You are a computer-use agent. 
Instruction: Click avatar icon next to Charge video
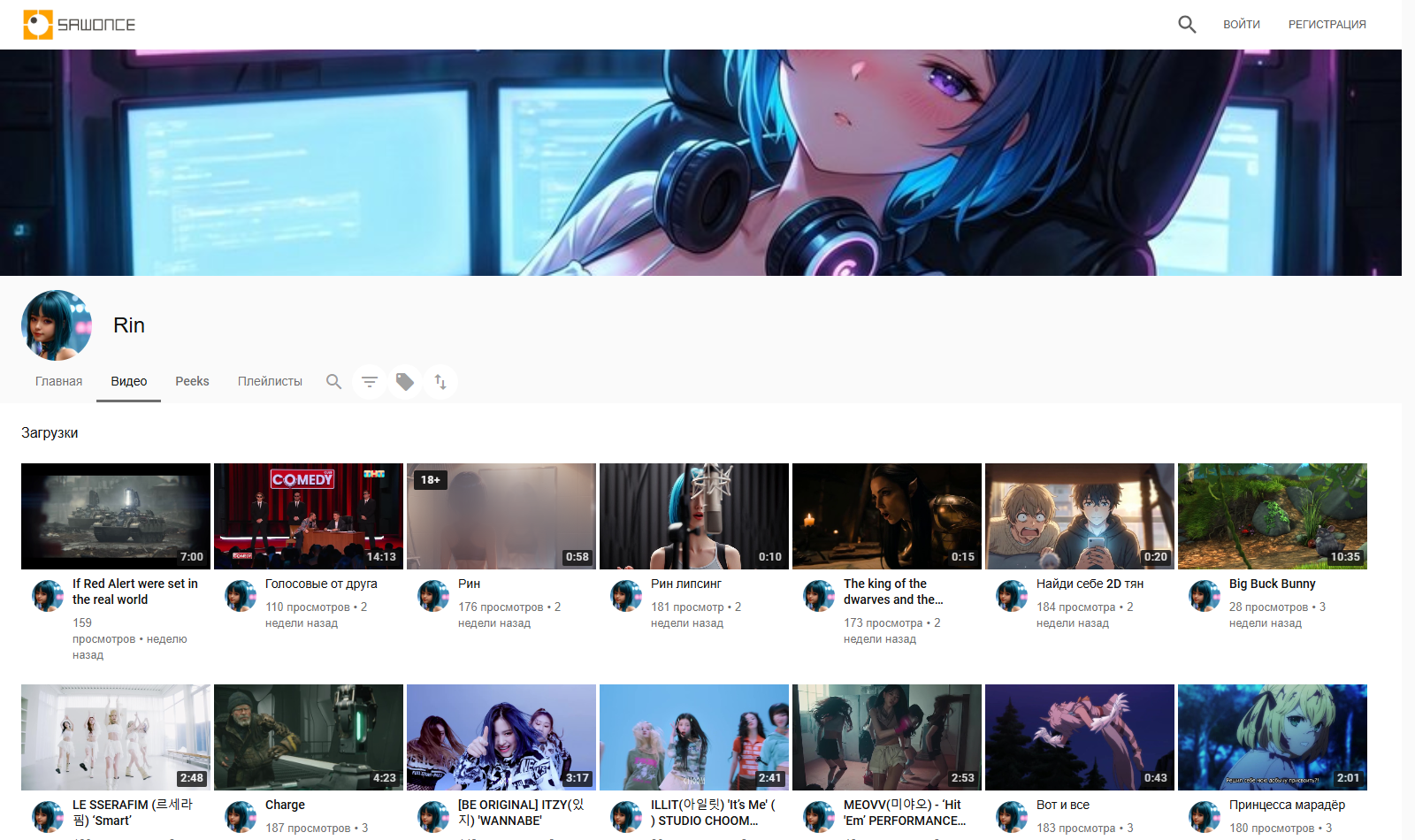tap(241, 817)
